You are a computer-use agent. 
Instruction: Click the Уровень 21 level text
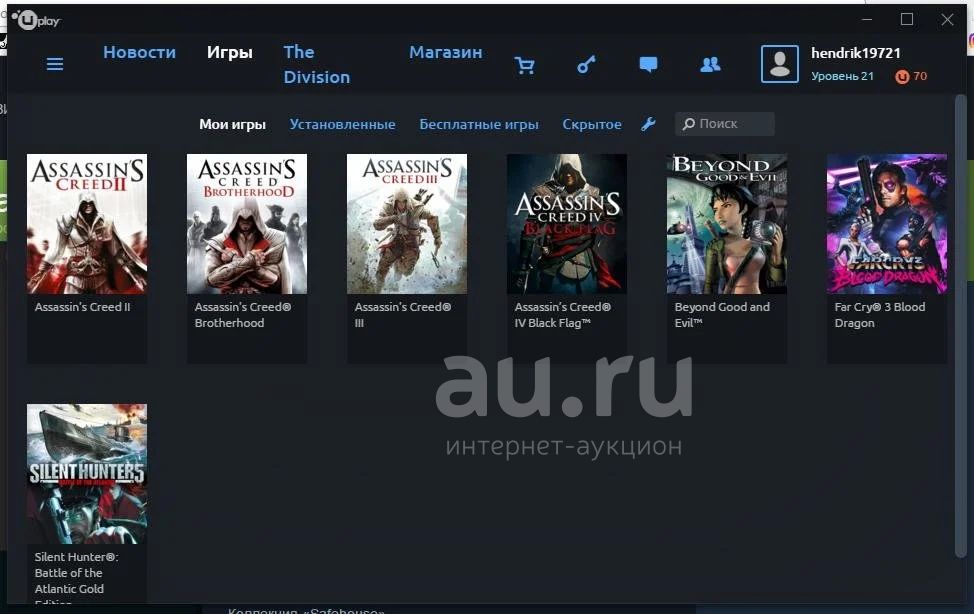pyautogui.click(x=842, y=76)
